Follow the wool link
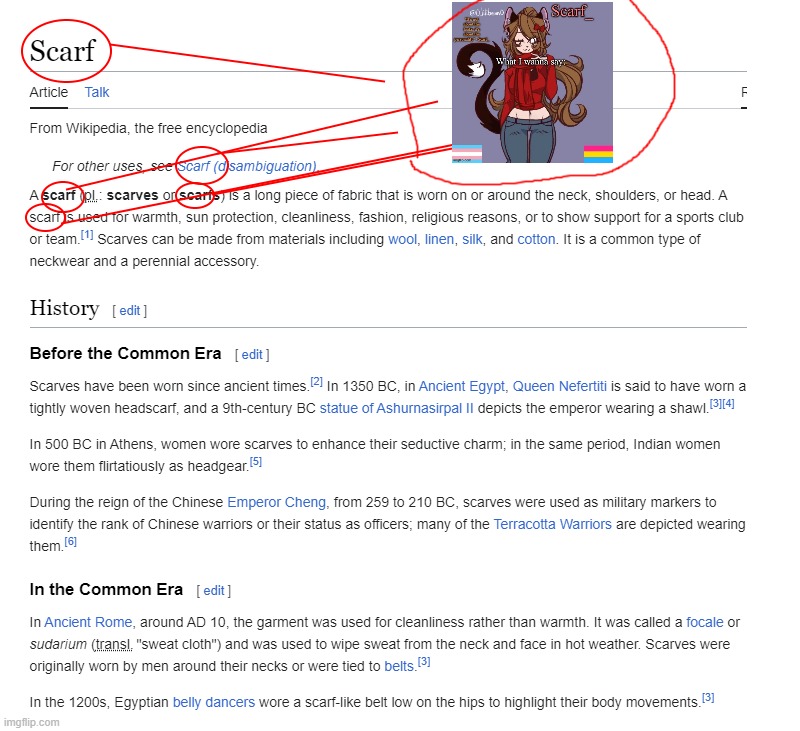Image resolution: width=800 pixels, height=731 pixels. 402,239
